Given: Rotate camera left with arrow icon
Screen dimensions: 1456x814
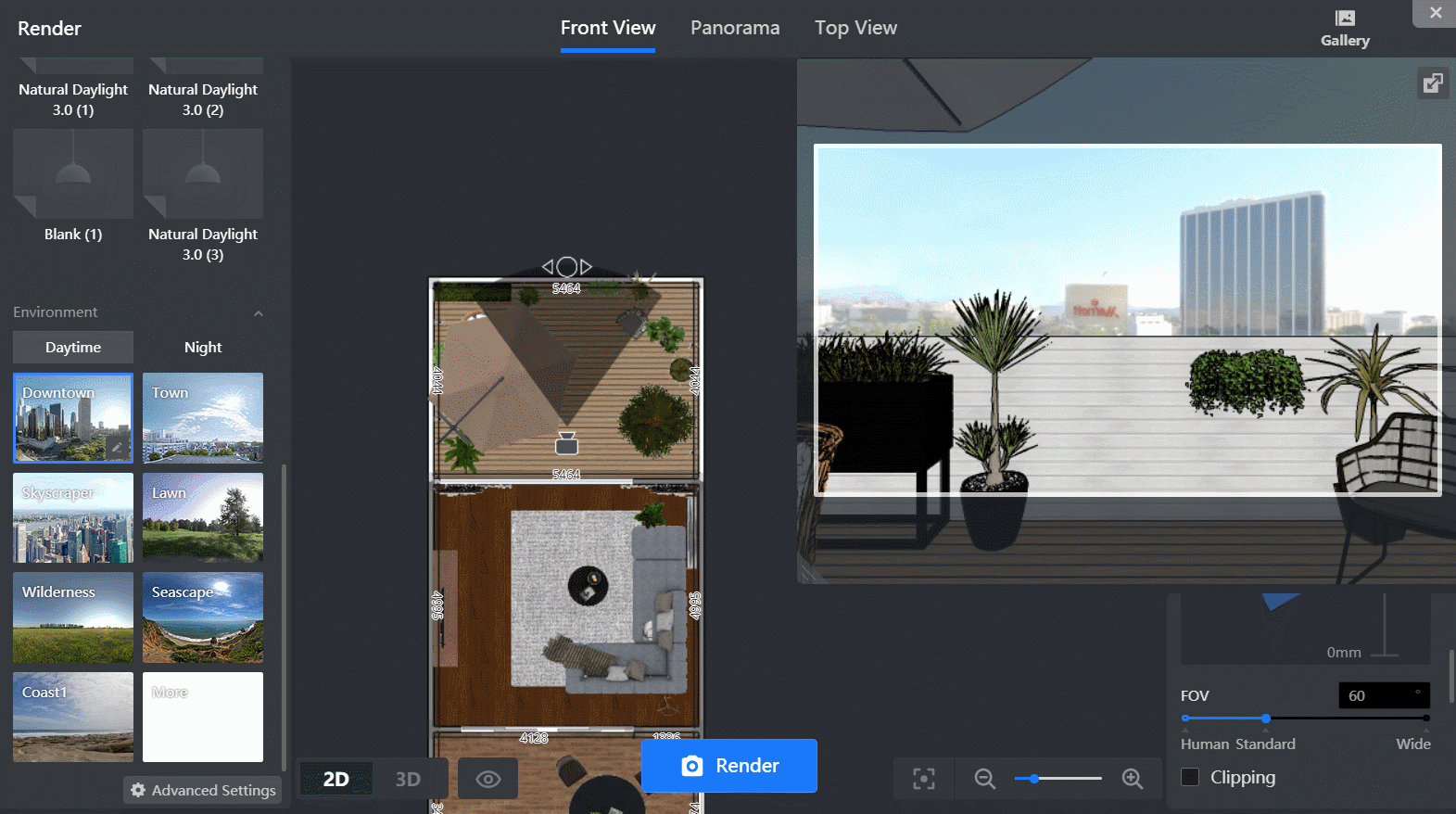Looking at the screenshot, I should pos(548,267).
